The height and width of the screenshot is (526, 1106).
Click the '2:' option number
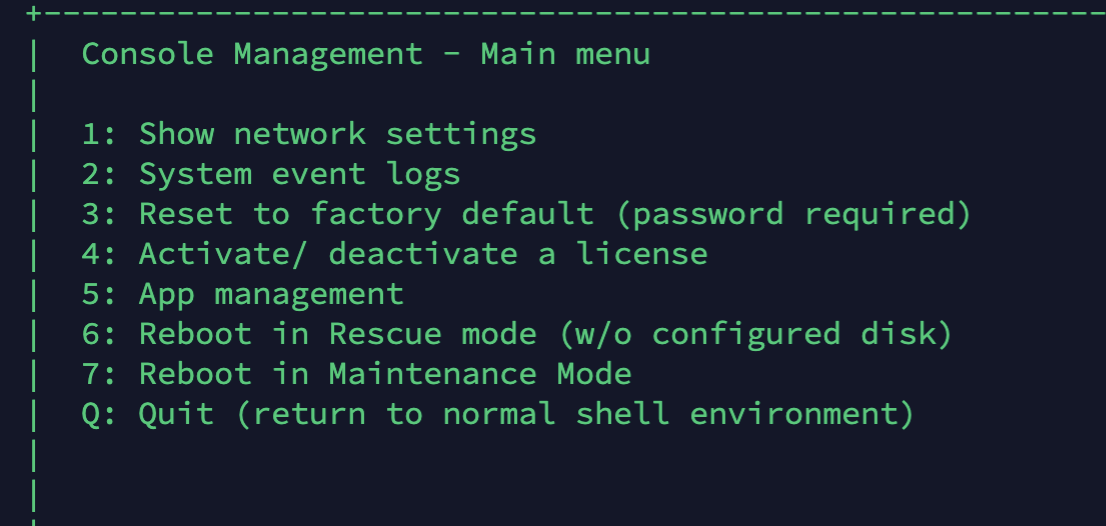click(100, 174)
